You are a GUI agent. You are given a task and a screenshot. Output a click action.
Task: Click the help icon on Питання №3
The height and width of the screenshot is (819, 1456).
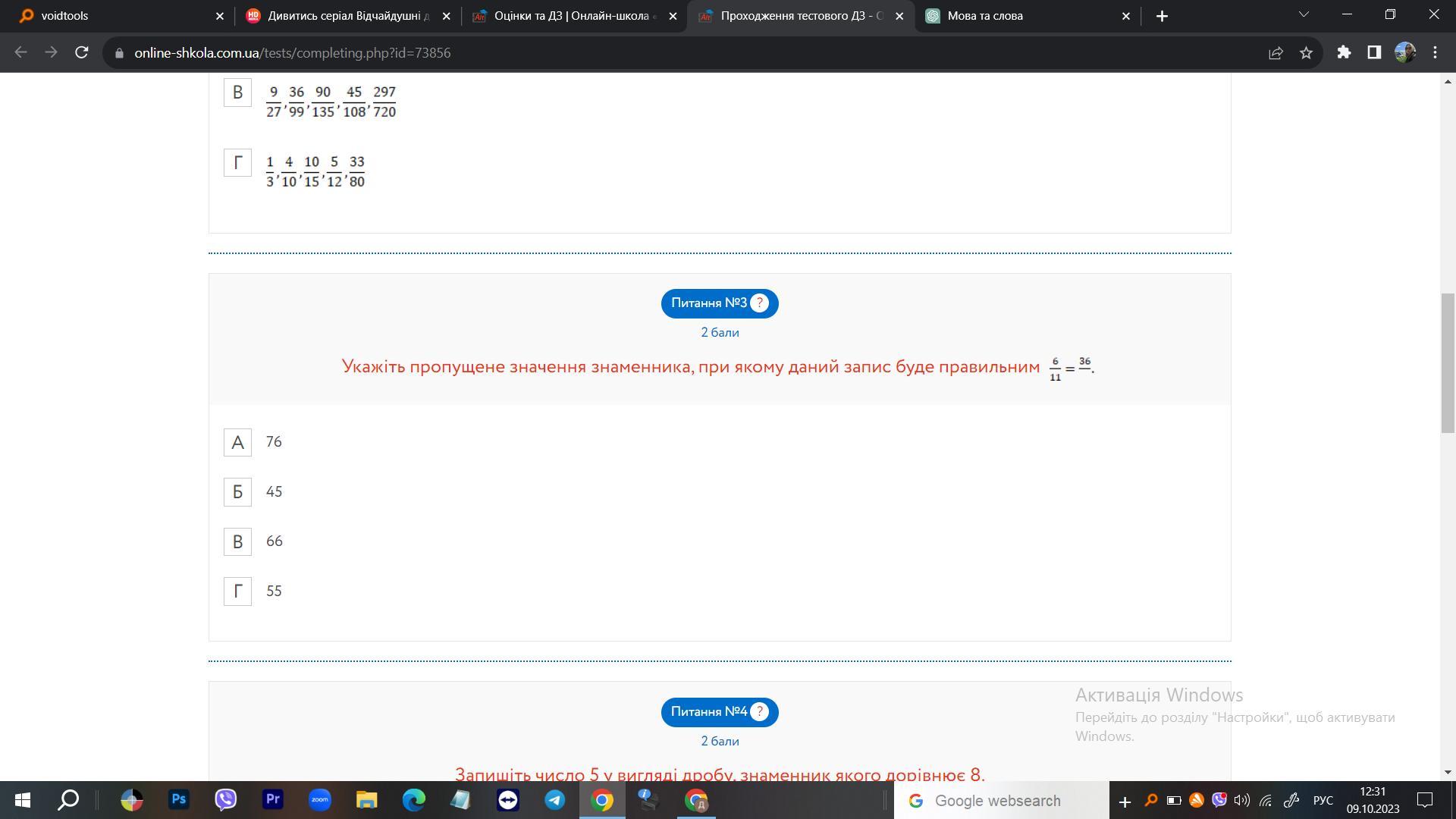tap(759, 303)
